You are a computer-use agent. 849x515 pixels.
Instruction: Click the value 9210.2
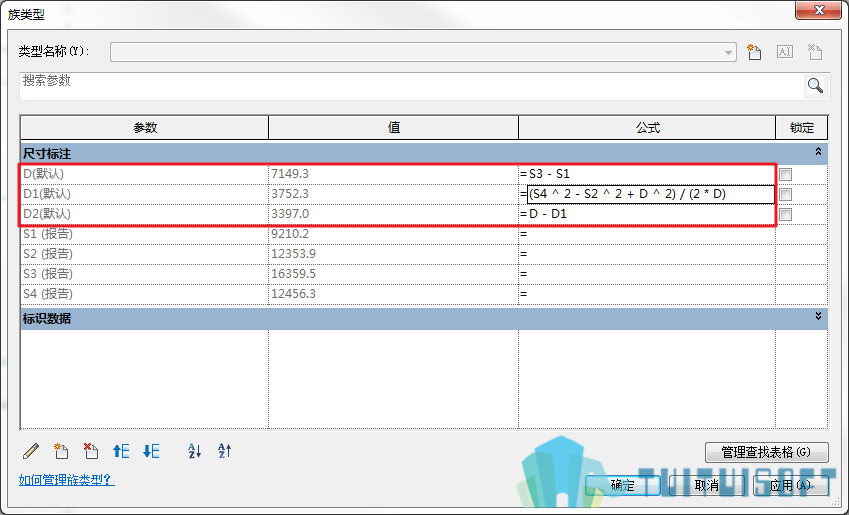290,234
